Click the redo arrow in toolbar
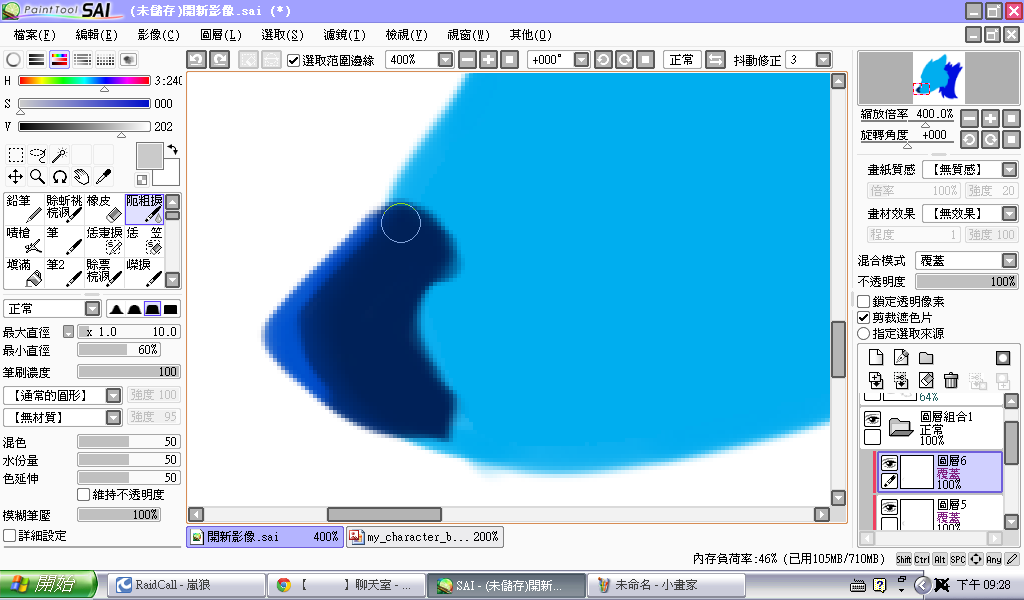Screen dimensions: 1024x600 click(x=220, y=59)
